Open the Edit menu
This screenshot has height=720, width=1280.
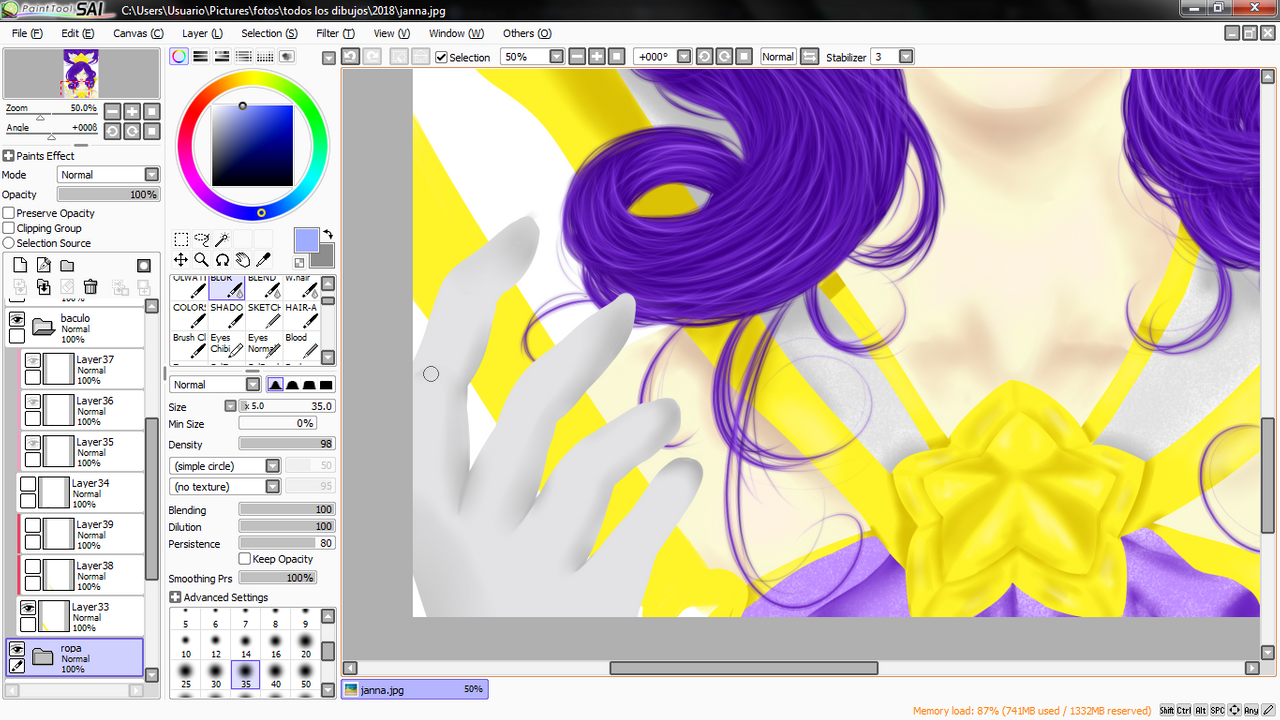(78, 33)
